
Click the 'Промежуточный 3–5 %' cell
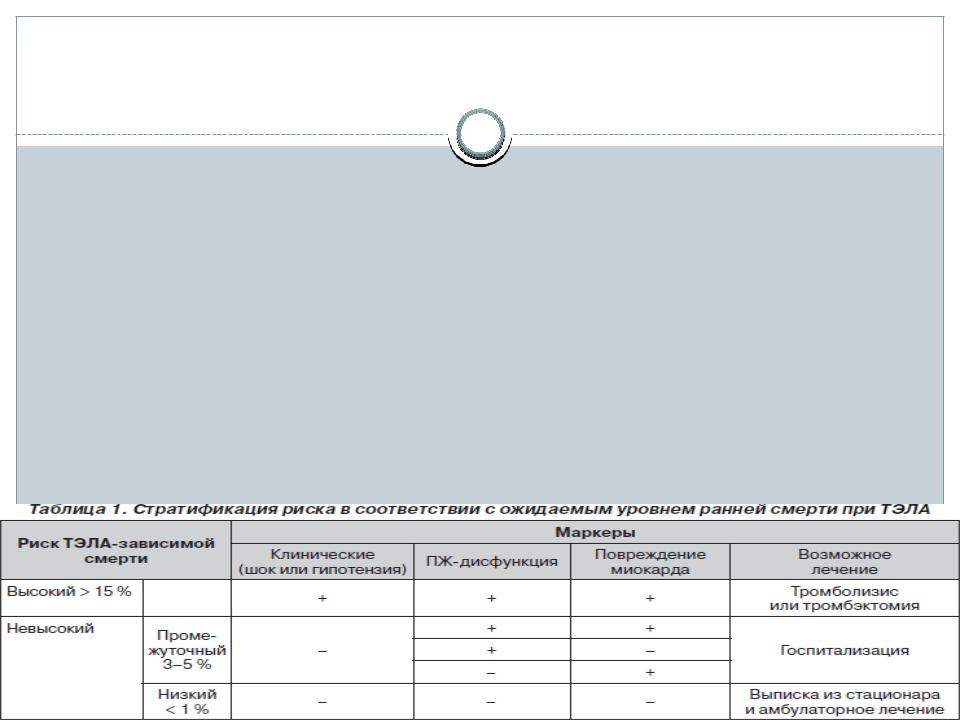[x=187, y=650]
